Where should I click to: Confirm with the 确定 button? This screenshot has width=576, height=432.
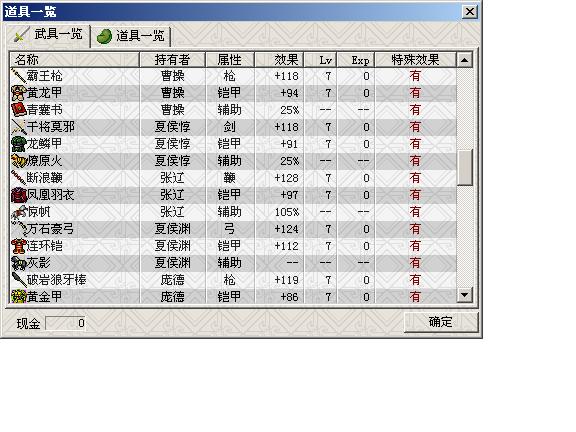441,322
